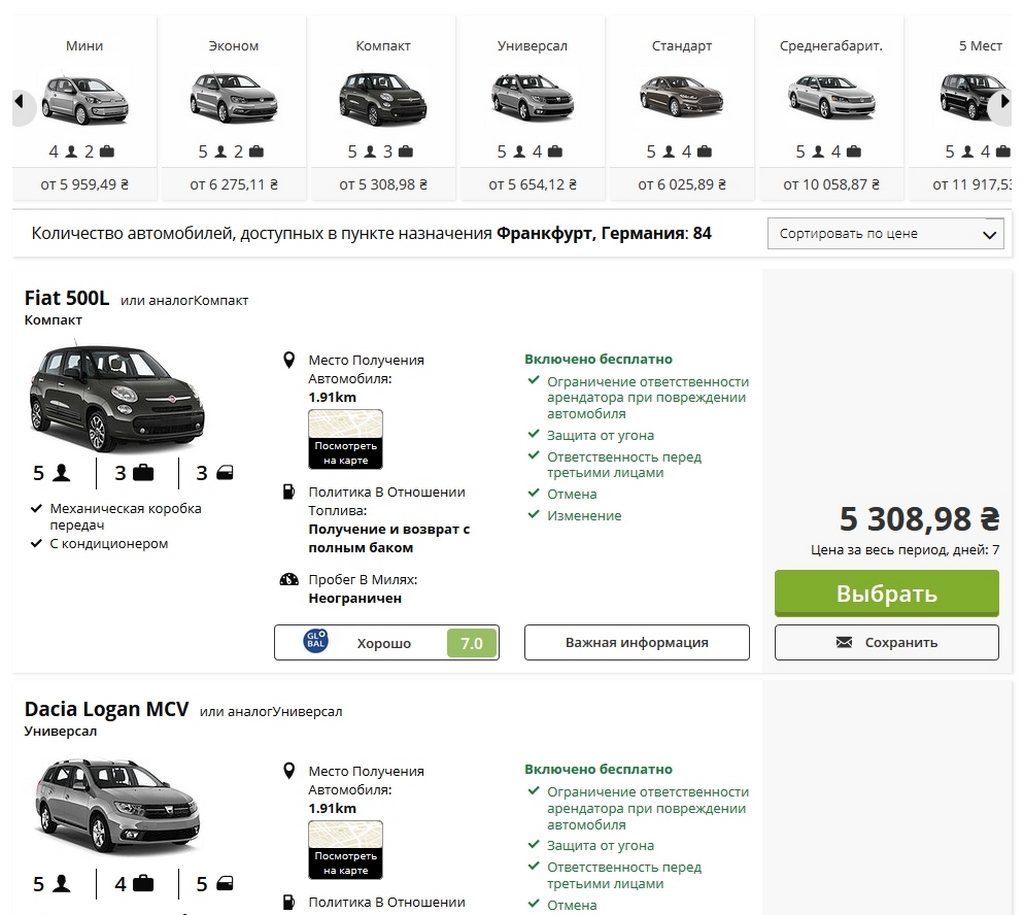Select the Эконом car category
1024x915 pixels.
click(x=234, y=108)
